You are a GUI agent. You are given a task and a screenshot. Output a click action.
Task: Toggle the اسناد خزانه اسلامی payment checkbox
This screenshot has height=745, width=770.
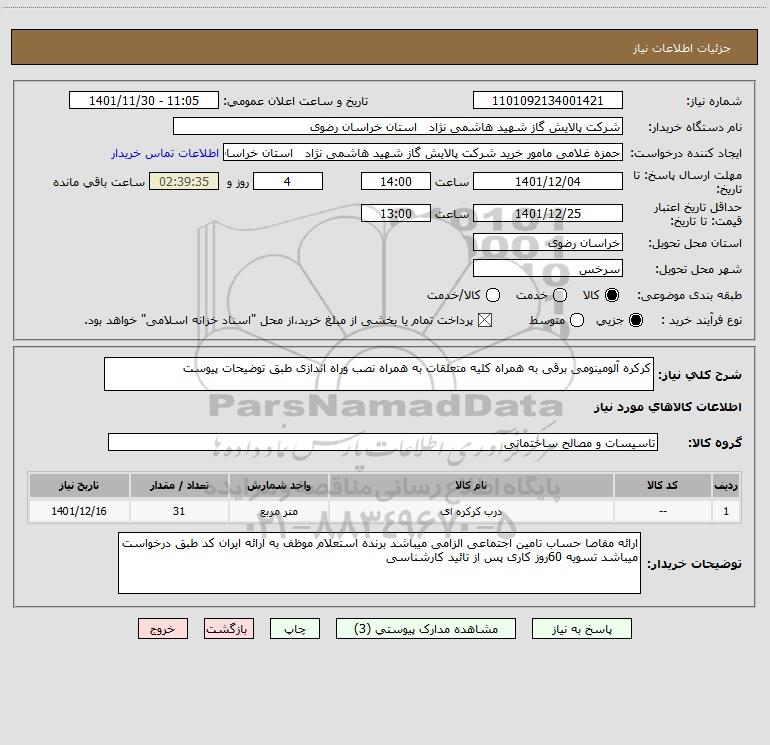click(485, 320)
